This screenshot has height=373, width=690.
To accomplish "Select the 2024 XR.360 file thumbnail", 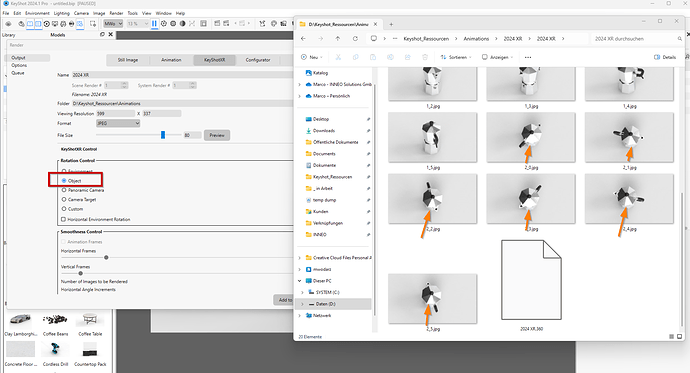I will click(x=531, y=280).
